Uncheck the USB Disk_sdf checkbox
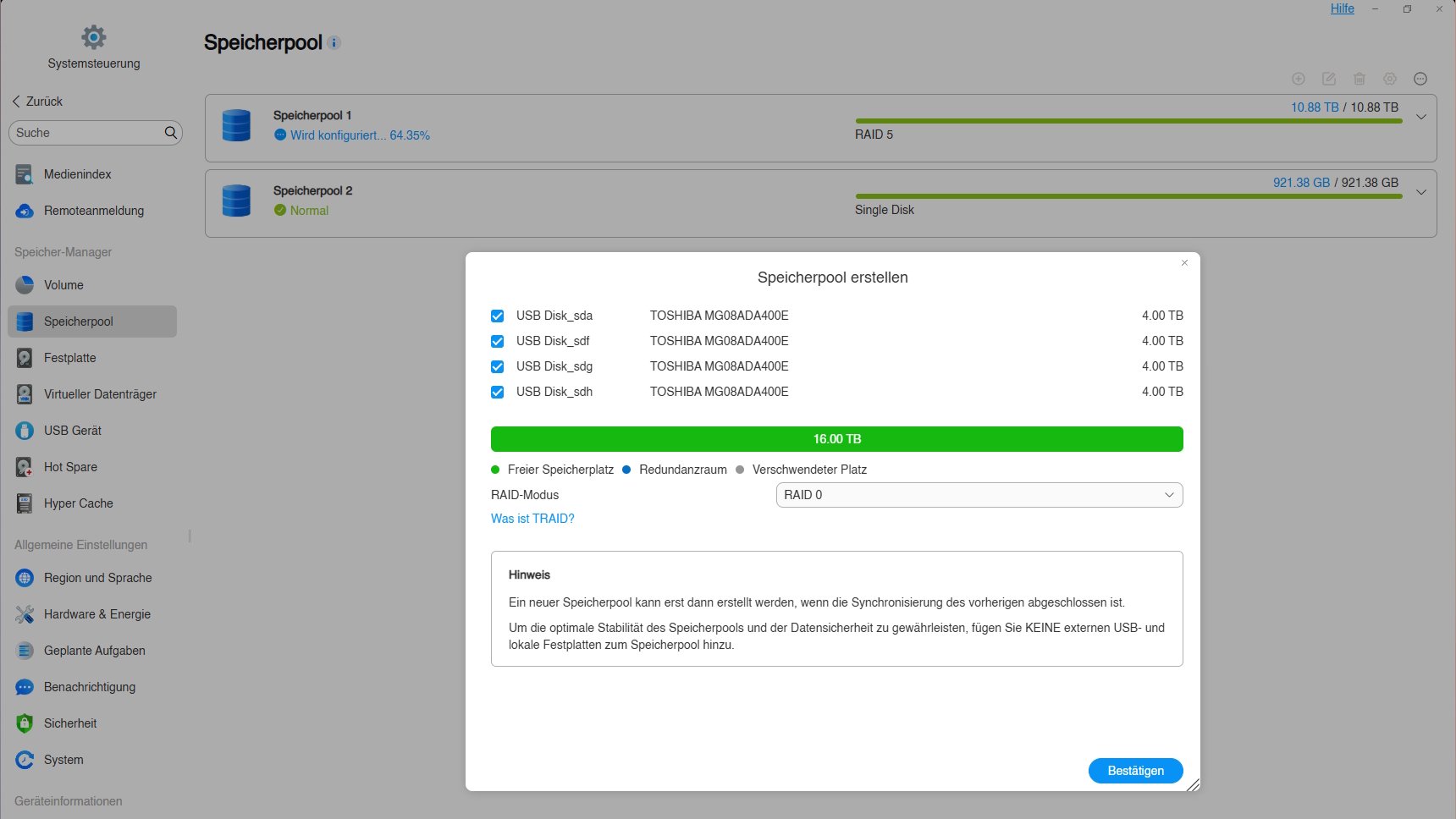 [498, 341]
